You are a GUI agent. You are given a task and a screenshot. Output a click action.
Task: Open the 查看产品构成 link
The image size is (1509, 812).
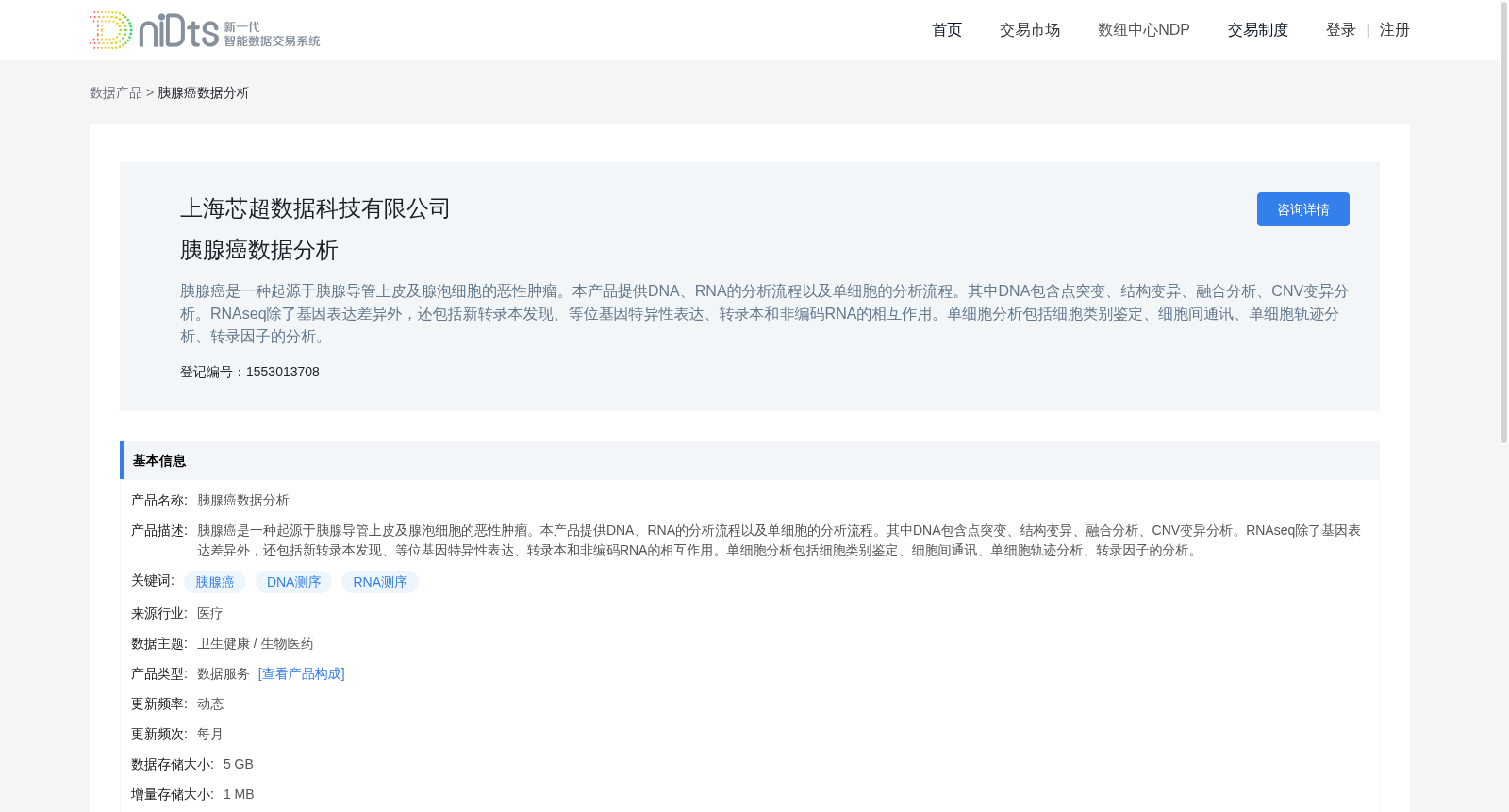click(x=302, y=673)
